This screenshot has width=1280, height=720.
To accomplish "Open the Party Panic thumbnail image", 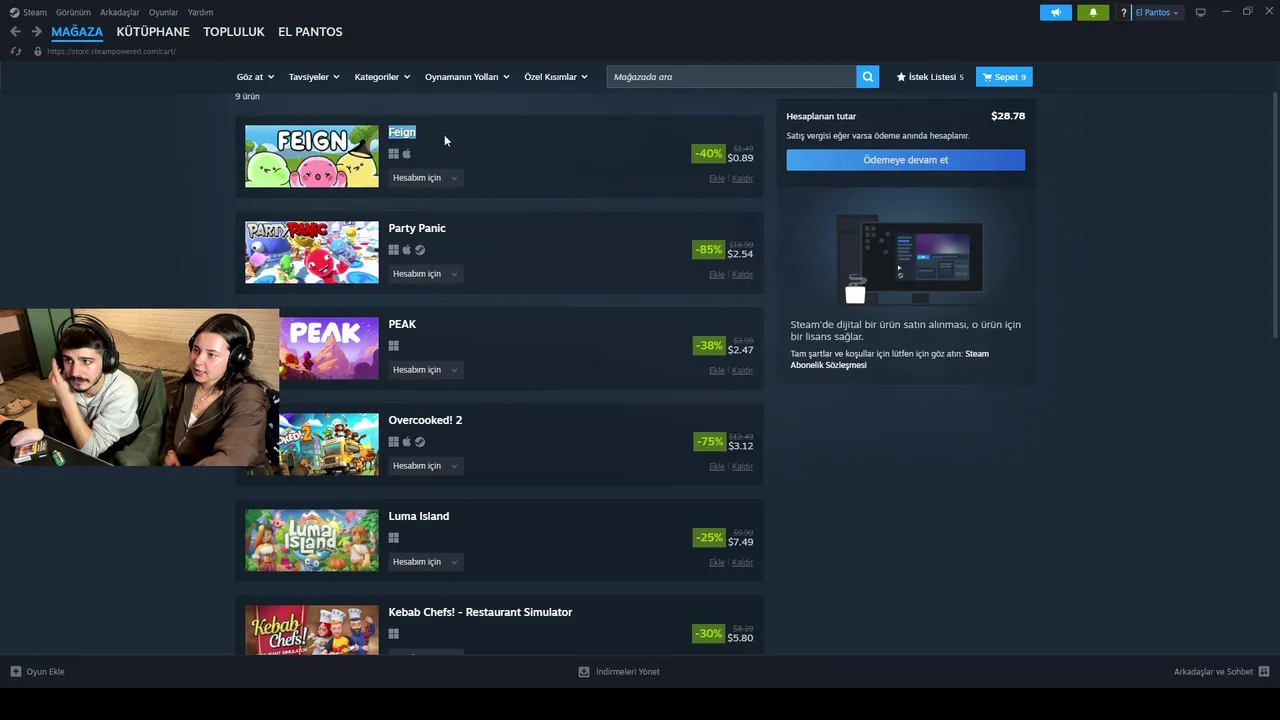I will (312, 252).
